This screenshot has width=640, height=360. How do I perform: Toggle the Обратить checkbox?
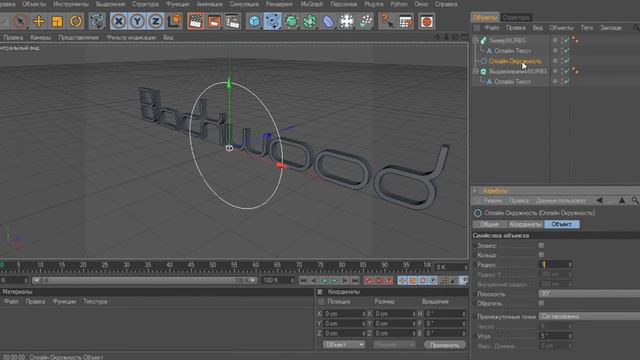[541, 303]
